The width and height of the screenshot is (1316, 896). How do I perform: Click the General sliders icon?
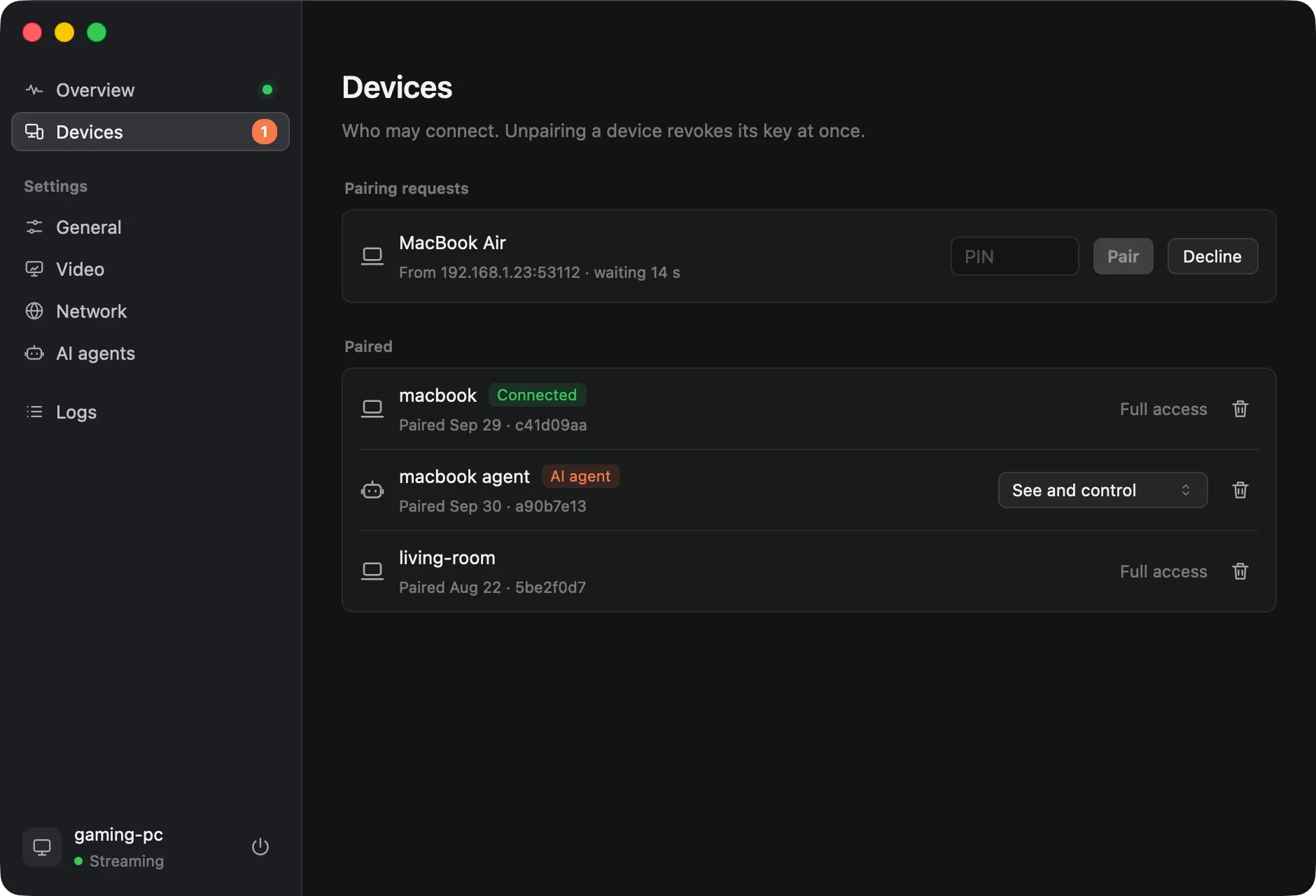34,227
